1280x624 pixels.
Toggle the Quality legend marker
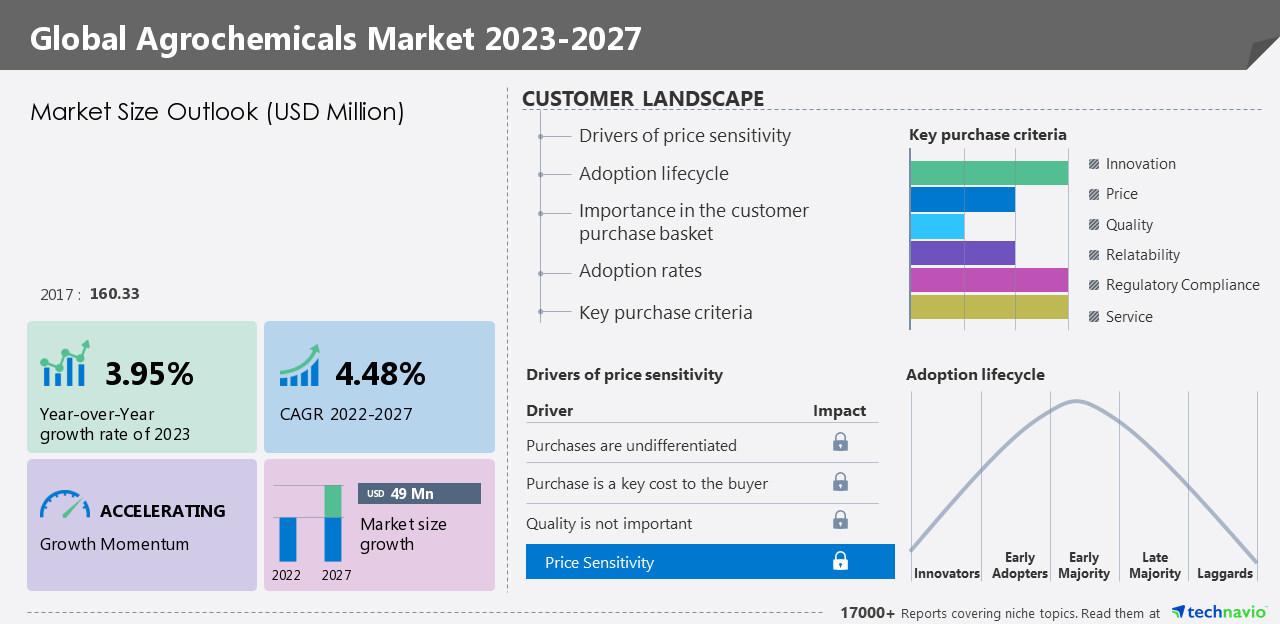[1094, 225]
